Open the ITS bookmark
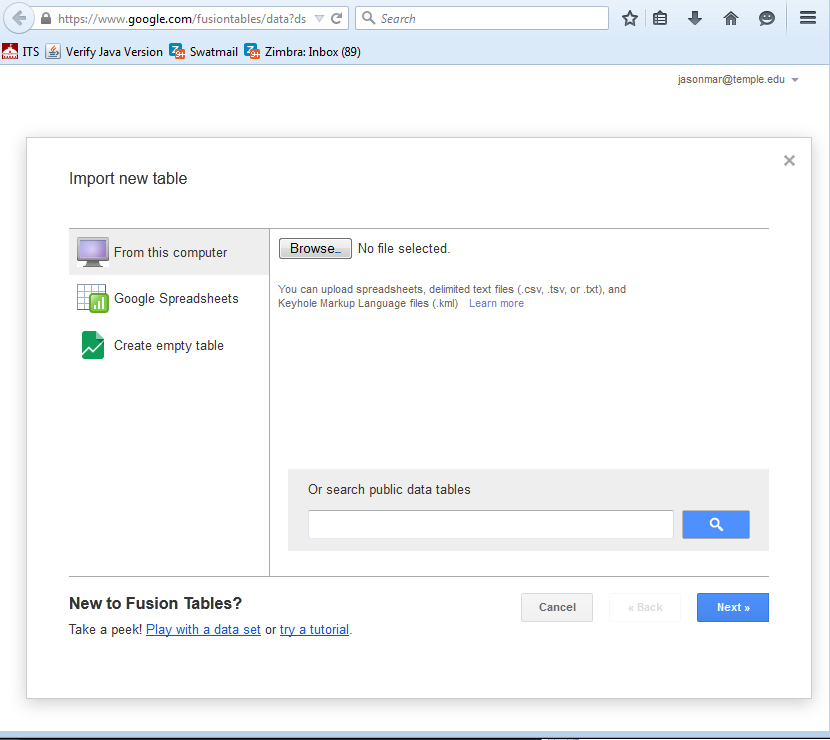830x740 pixels. tap(21, 52)
